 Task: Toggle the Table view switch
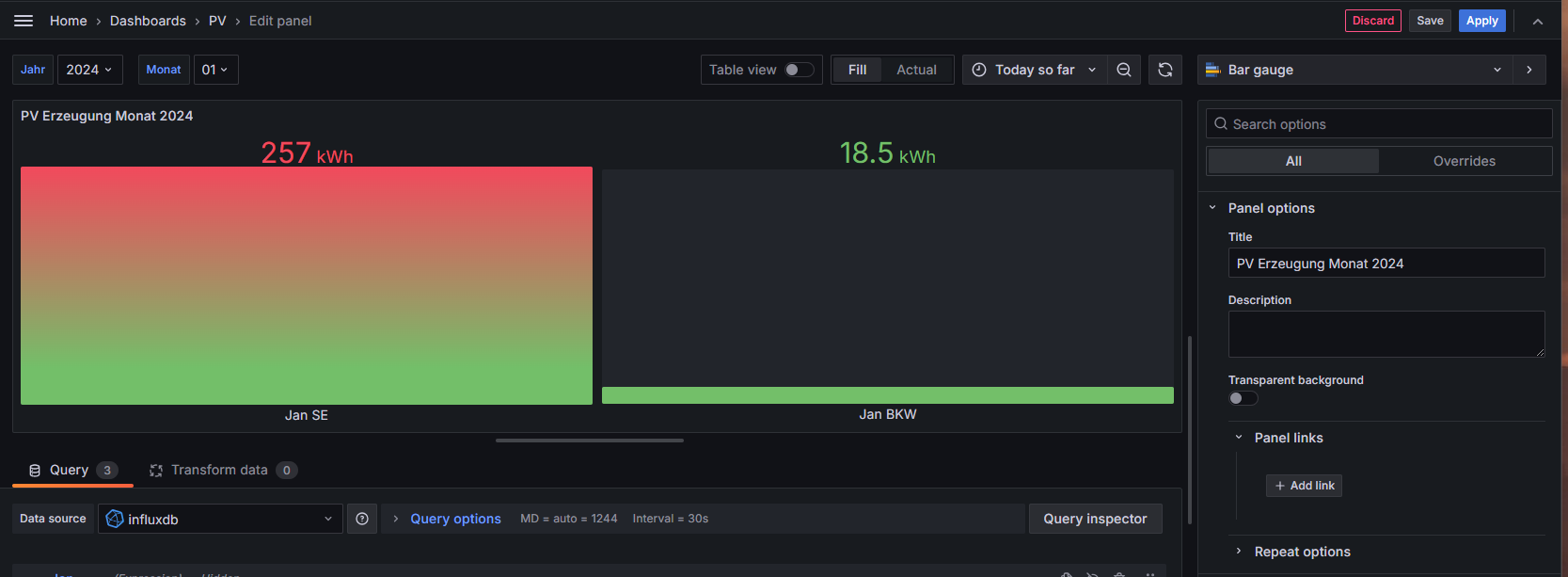click(800, 70)
